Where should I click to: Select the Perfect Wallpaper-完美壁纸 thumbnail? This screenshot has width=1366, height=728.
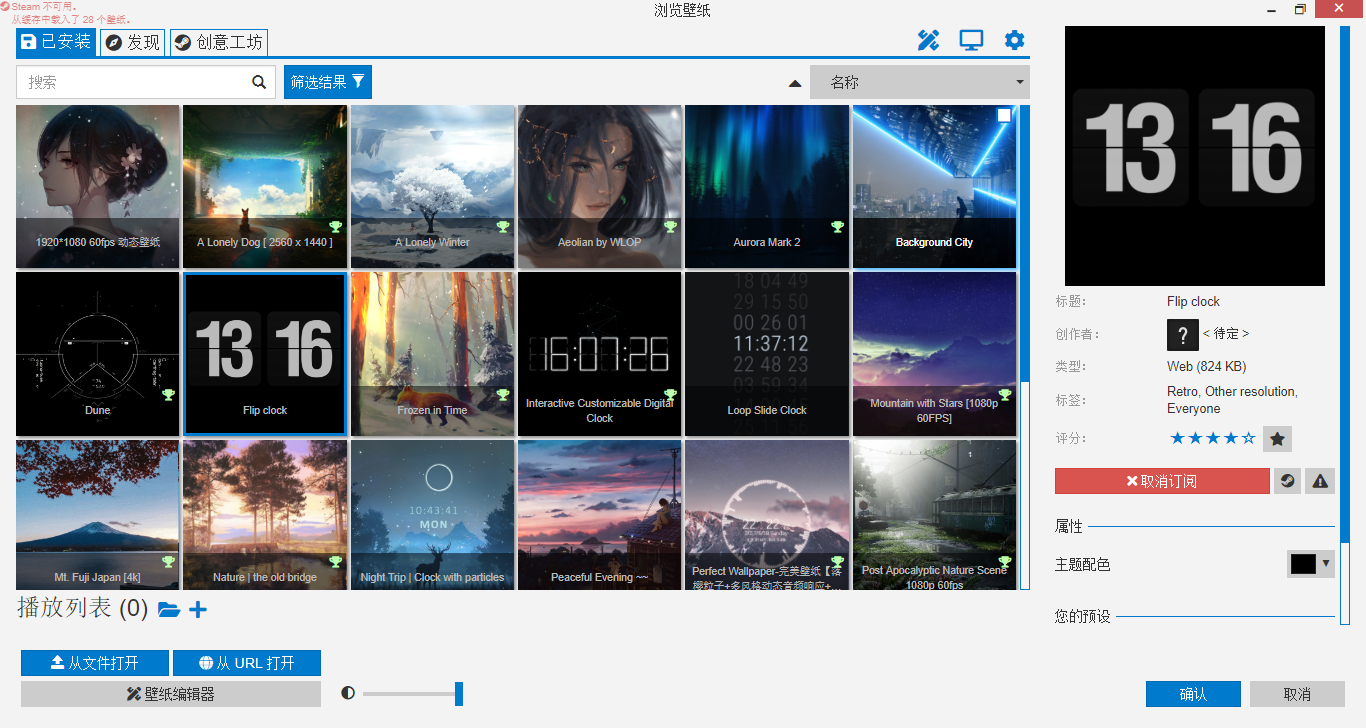point(767,515)
